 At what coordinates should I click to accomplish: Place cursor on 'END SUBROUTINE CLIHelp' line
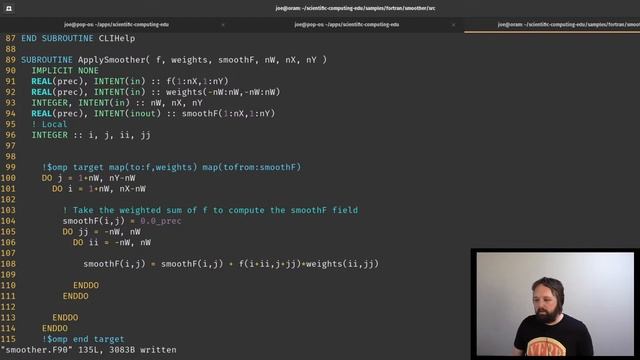point(78,38)
